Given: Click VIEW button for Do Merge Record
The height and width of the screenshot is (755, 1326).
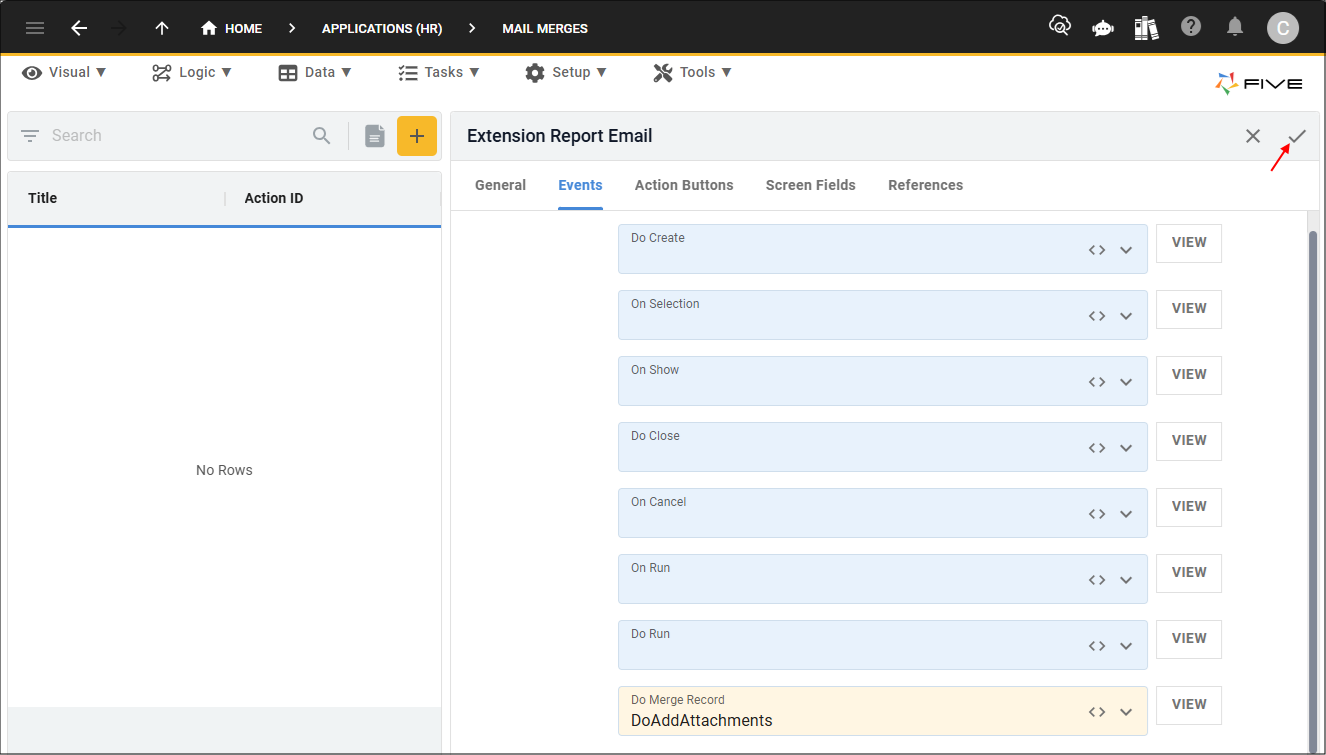Looking at the screenshot, I should [1188, 704].
